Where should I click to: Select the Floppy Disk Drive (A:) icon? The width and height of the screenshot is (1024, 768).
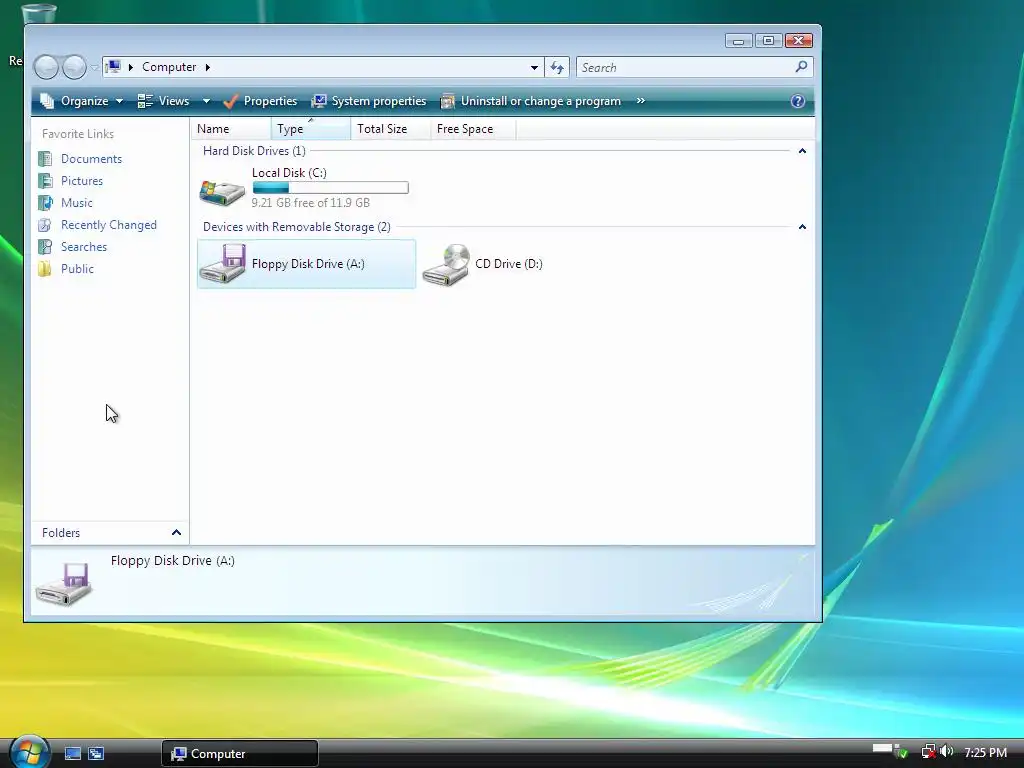[222, 263]
